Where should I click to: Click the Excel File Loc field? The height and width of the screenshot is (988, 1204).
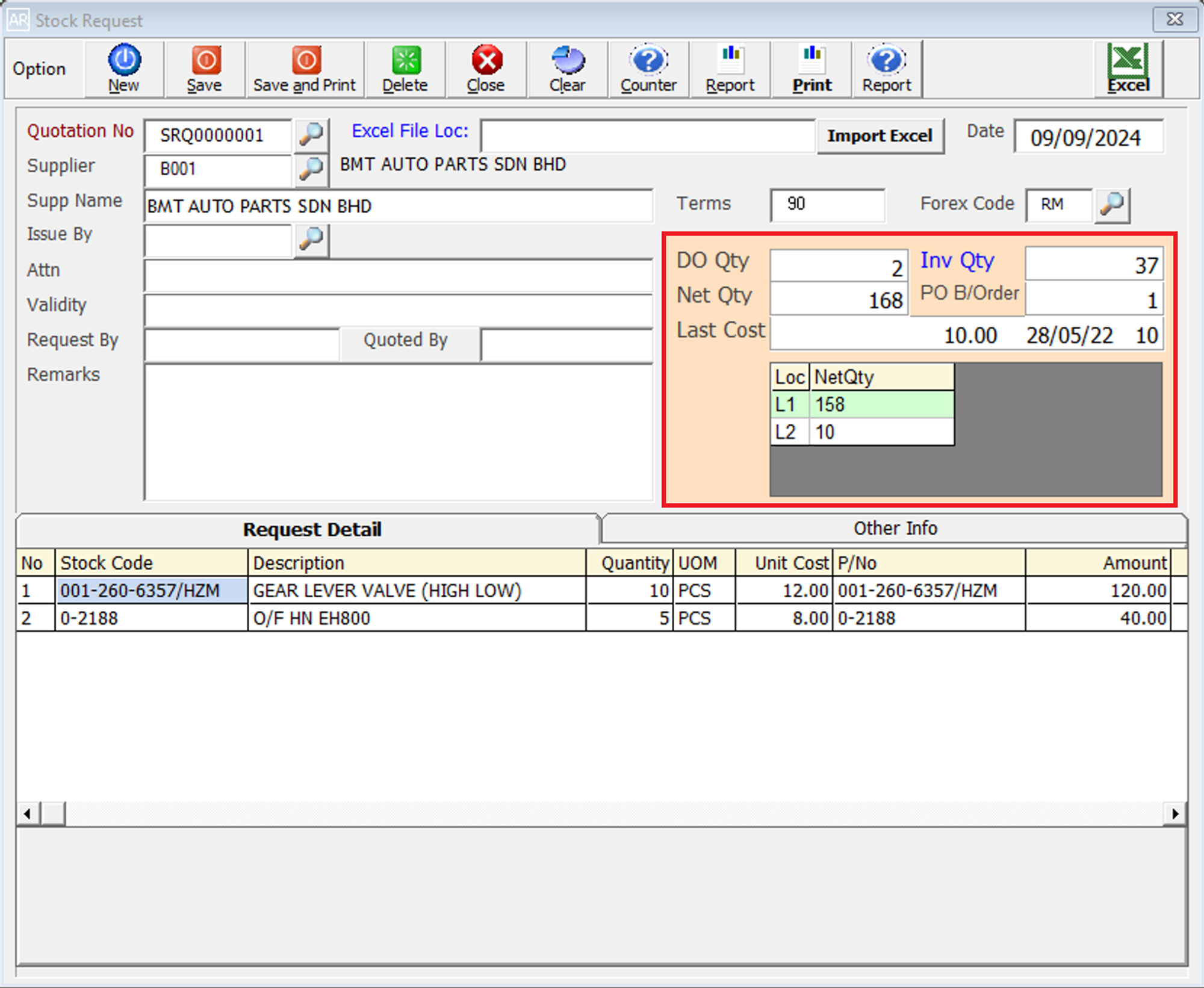[x=648, y=135]
